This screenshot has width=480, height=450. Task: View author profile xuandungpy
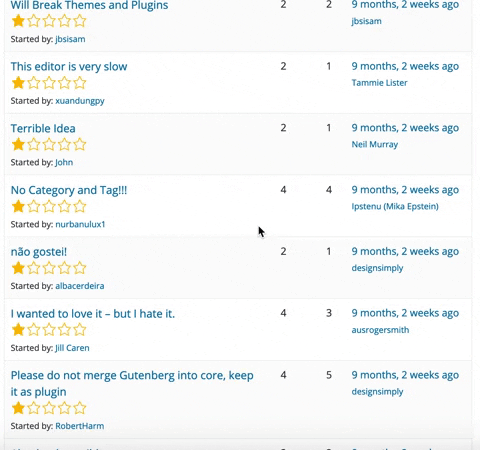click(80, 101)
